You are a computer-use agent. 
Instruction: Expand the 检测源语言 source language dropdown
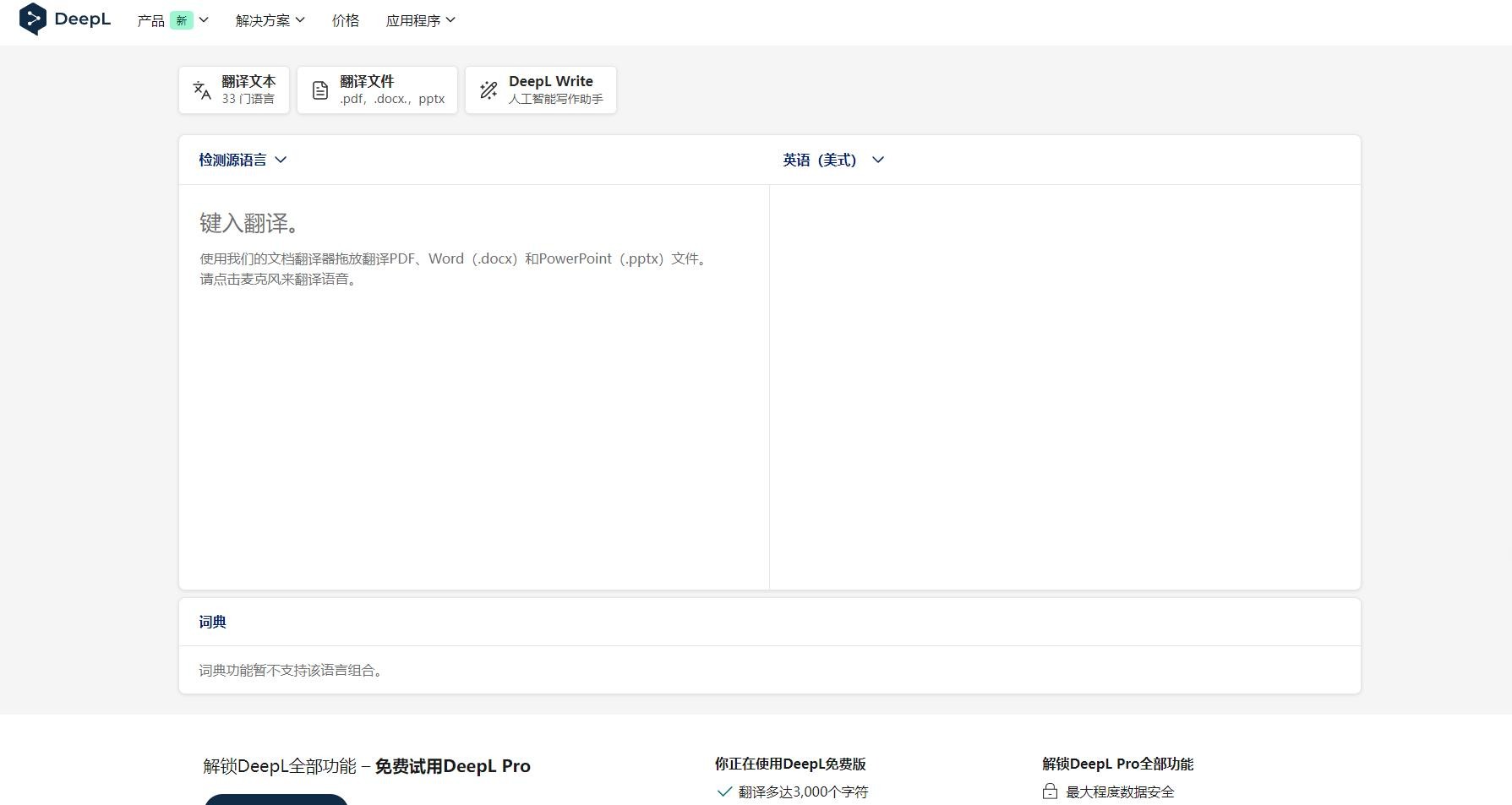[243, 160]
